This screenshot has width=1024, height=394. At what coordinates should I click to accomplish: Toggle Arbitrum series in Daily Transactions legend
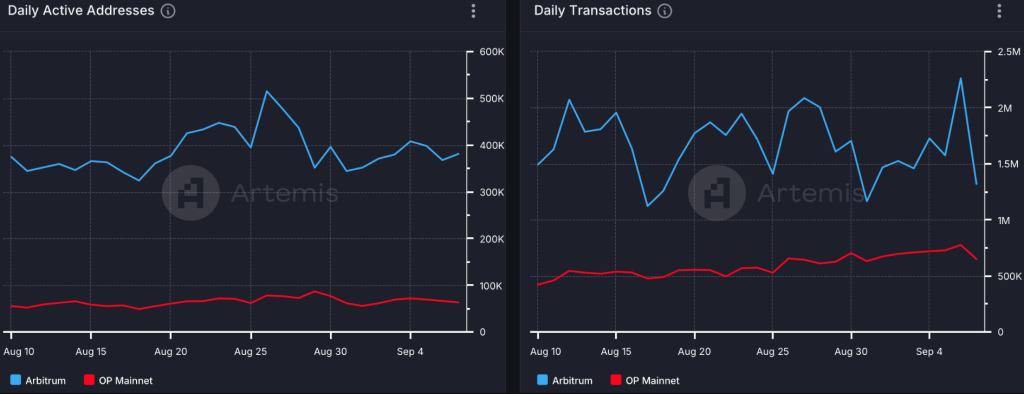565,380
